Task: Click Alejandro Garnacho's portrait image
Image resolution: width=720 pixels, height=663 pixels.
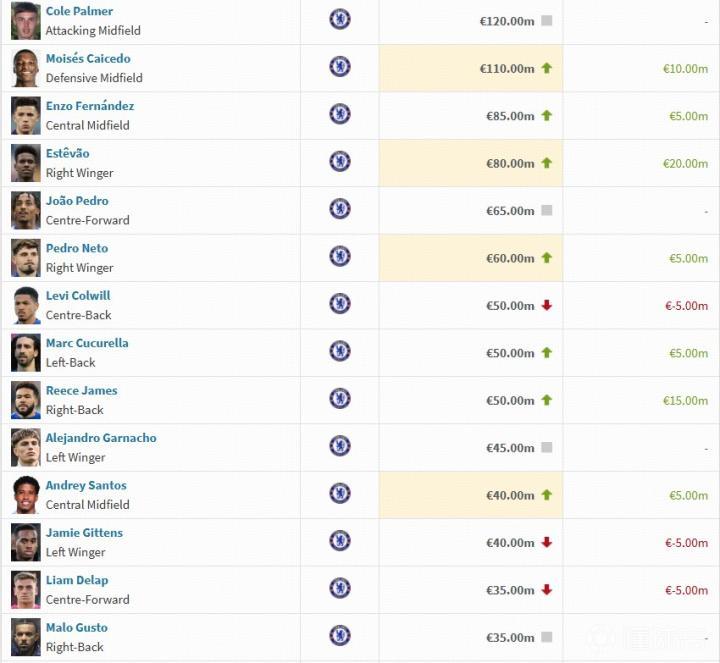Action: (x=26, y=447)
